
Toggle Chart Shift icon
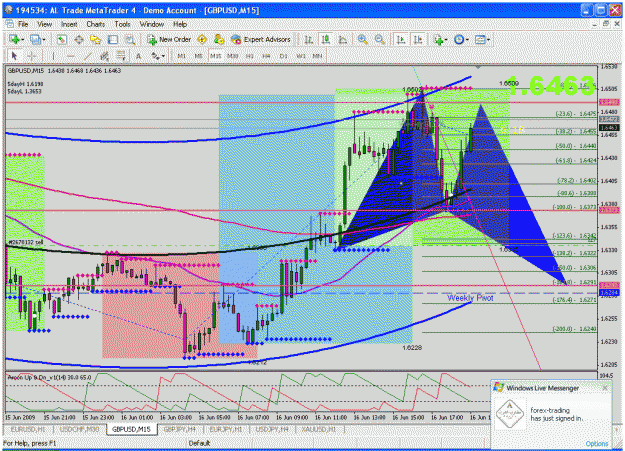pyautogui.click(x=418, y=39)
